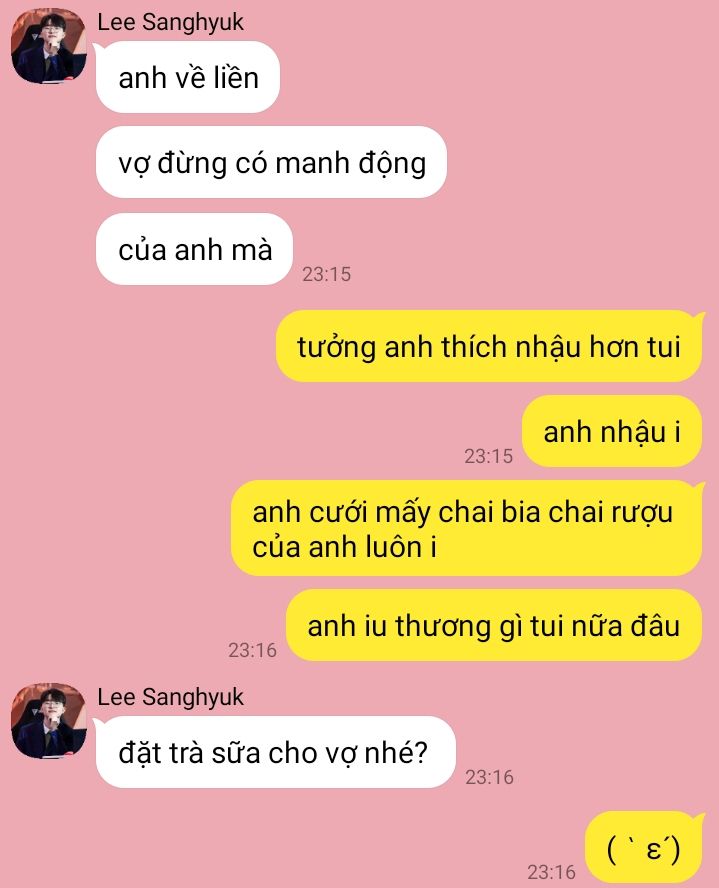
Task: Click the 23:16 timestamp beside "anh iu thương" bubble
Action: tap(252, 650)
